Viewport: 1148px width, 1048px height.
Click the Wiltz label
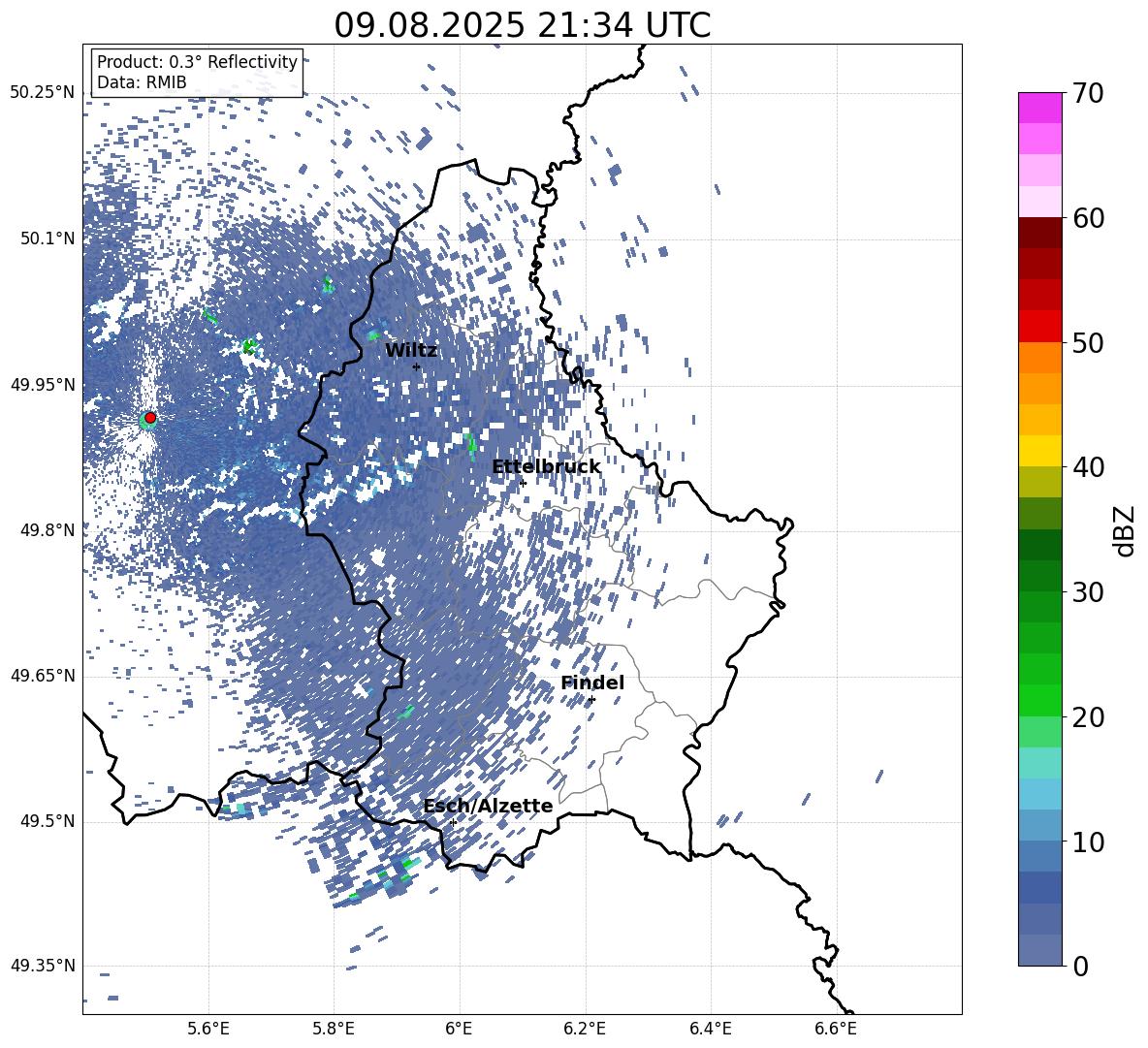click(x=411, y=351)
